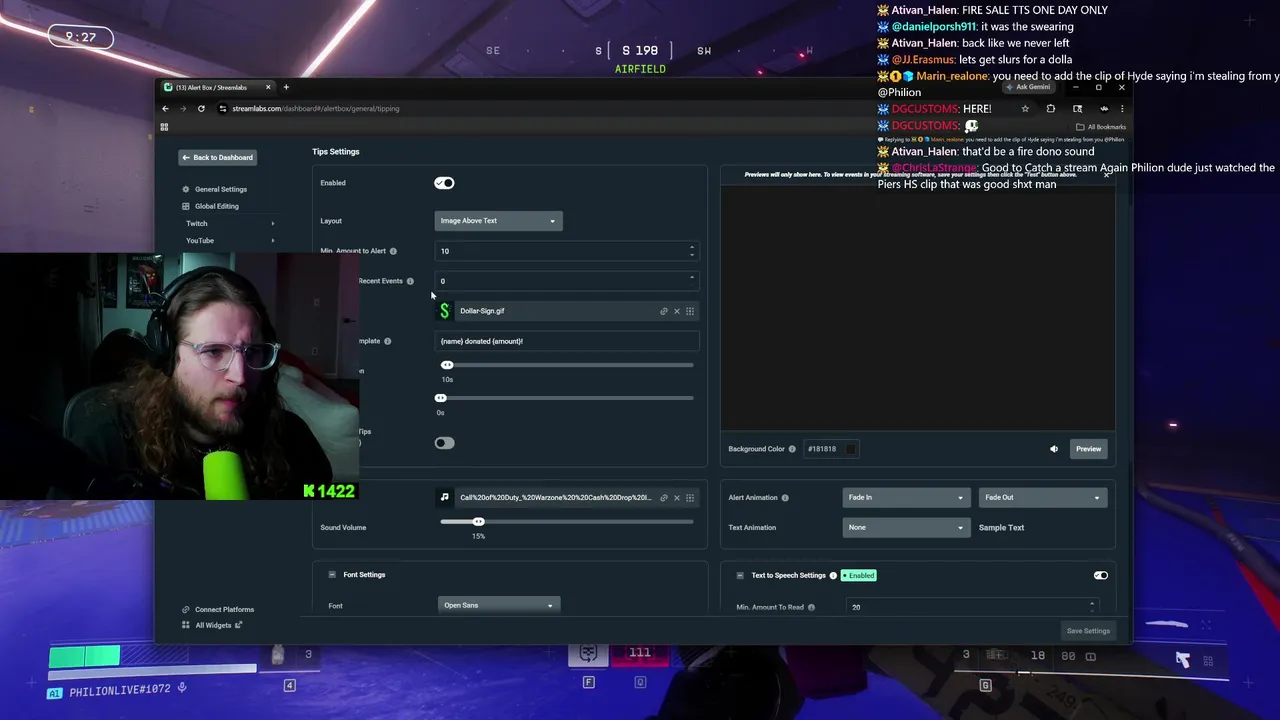Screen dimensions: 1280x720
Task: Click the Recent Events value field
Action: point(566,281)
